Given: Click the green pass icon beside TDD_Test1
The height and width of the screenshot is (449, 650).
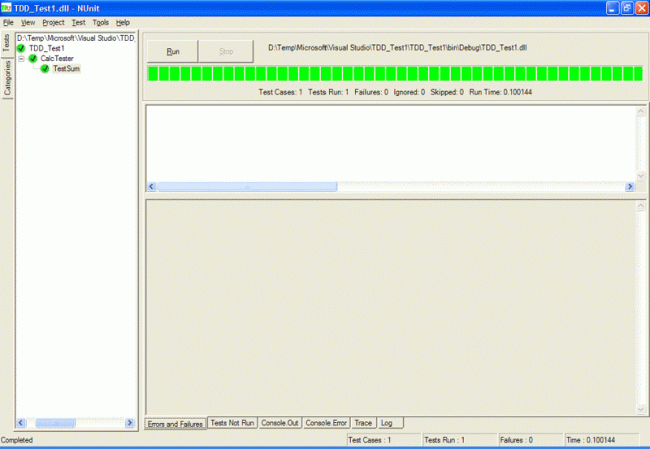Looking at the screenshot, I should [x=21, y=49].
